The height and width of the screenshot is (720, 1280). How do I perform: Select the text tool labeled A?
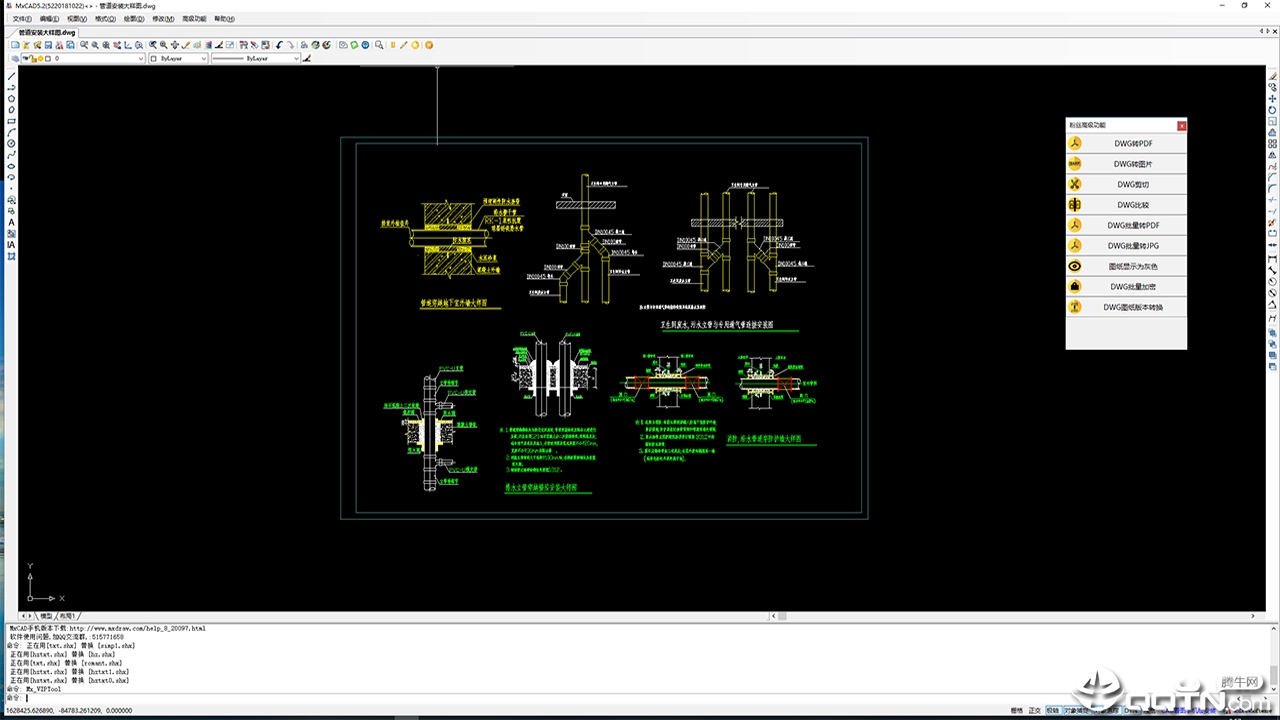coord(12,222)
